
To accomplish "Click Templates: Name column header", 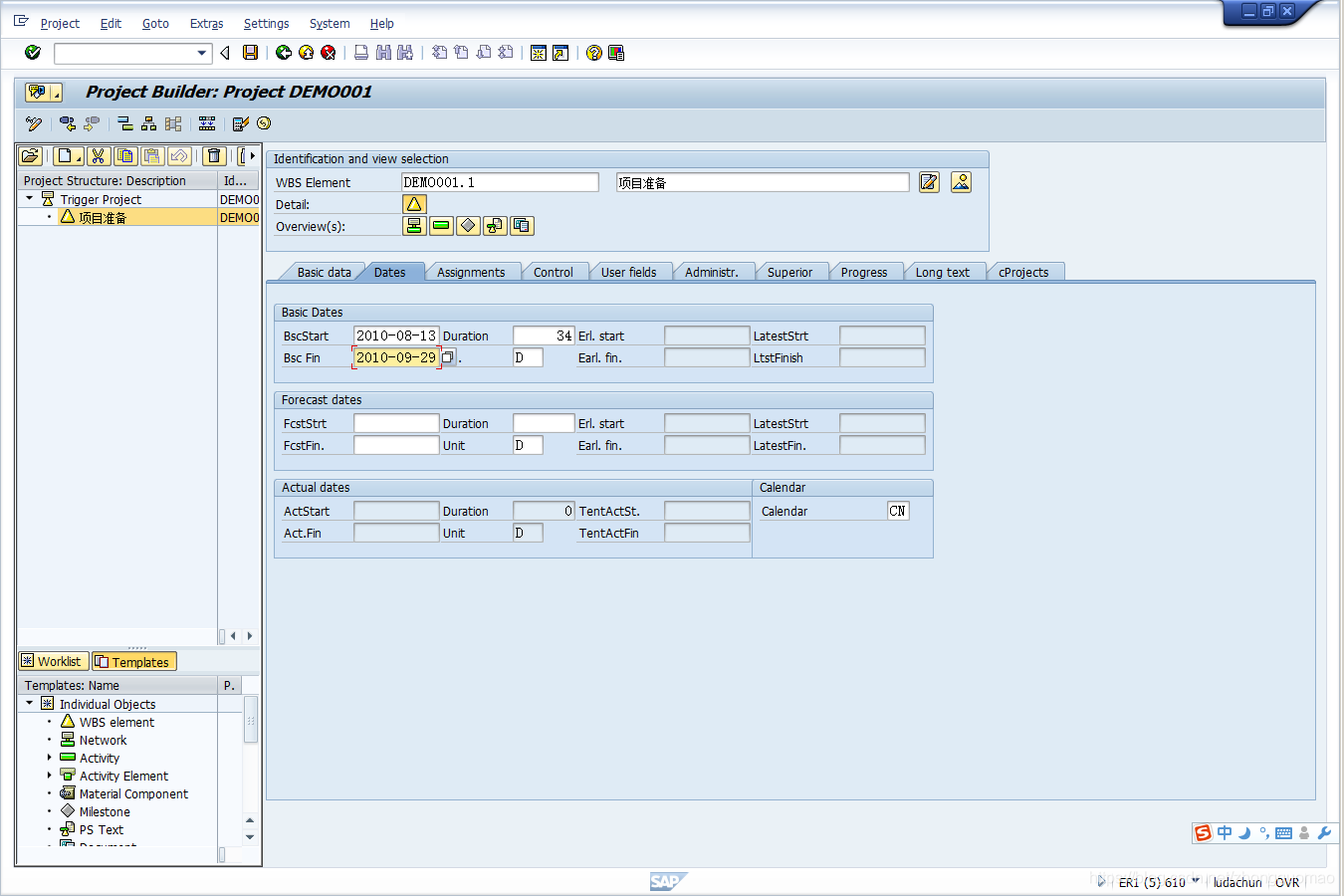I will [x=117, y=685].
